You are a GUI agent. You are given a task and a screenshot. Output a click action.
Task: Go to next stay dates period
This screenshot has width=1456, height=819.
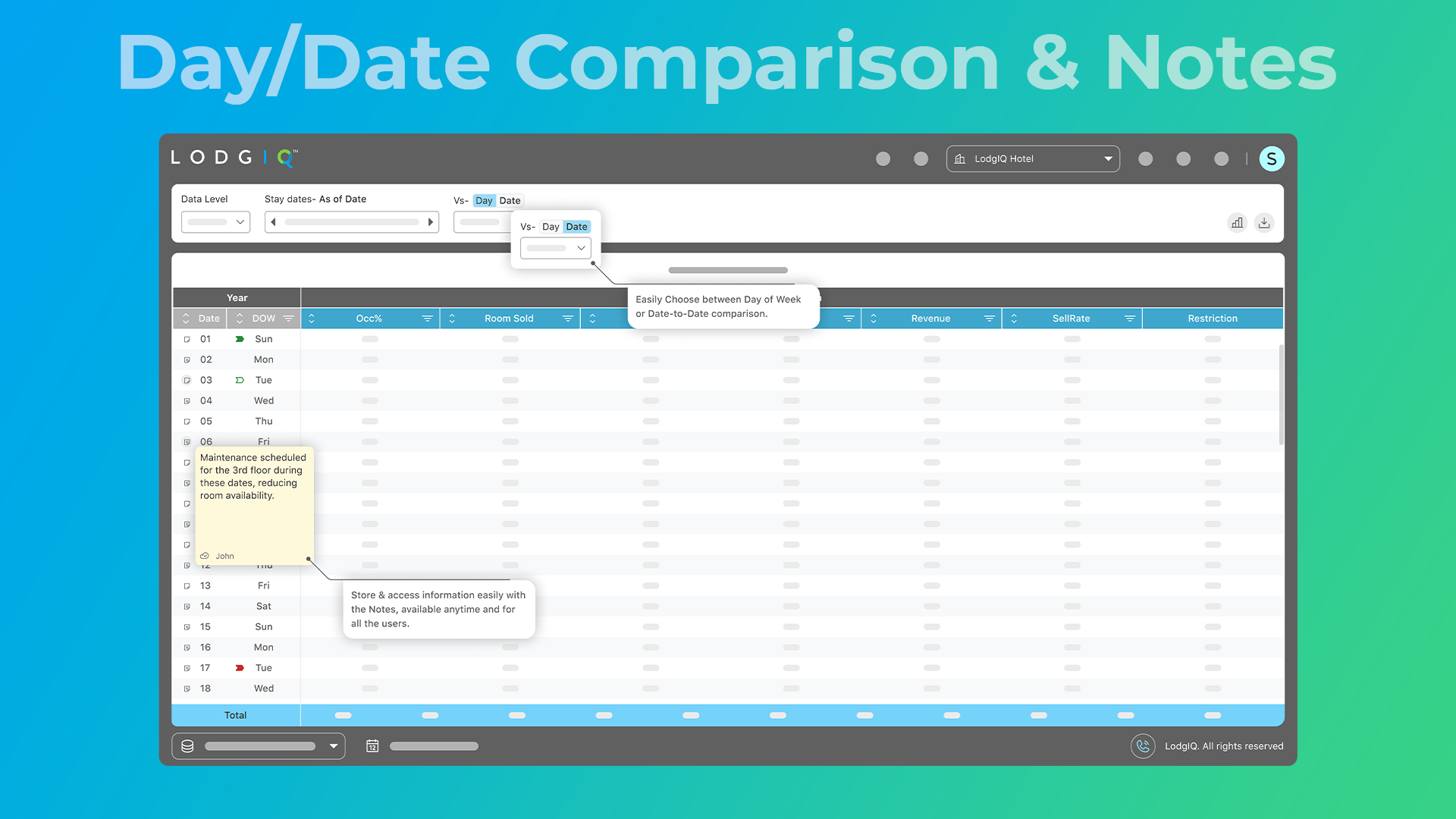click(x=430, y=222)
